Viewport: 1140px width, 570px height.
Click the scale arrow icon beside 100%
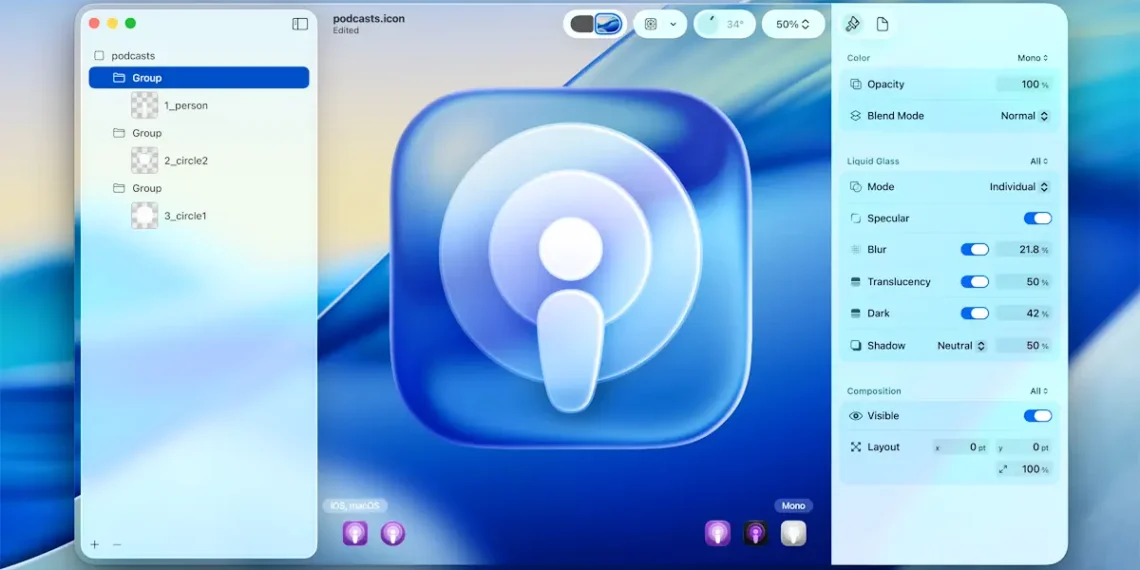(1003, 470)
